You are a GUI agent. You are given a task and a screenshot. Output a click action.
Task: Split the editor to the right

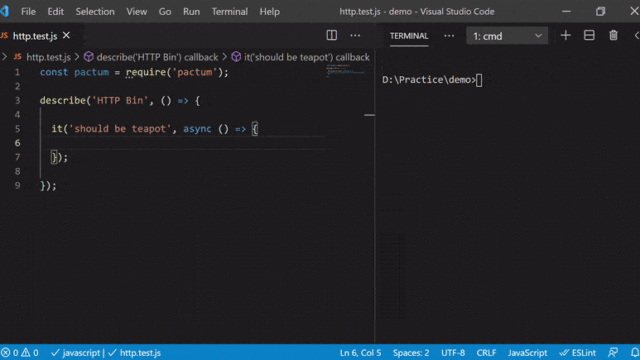click(331, 36)
